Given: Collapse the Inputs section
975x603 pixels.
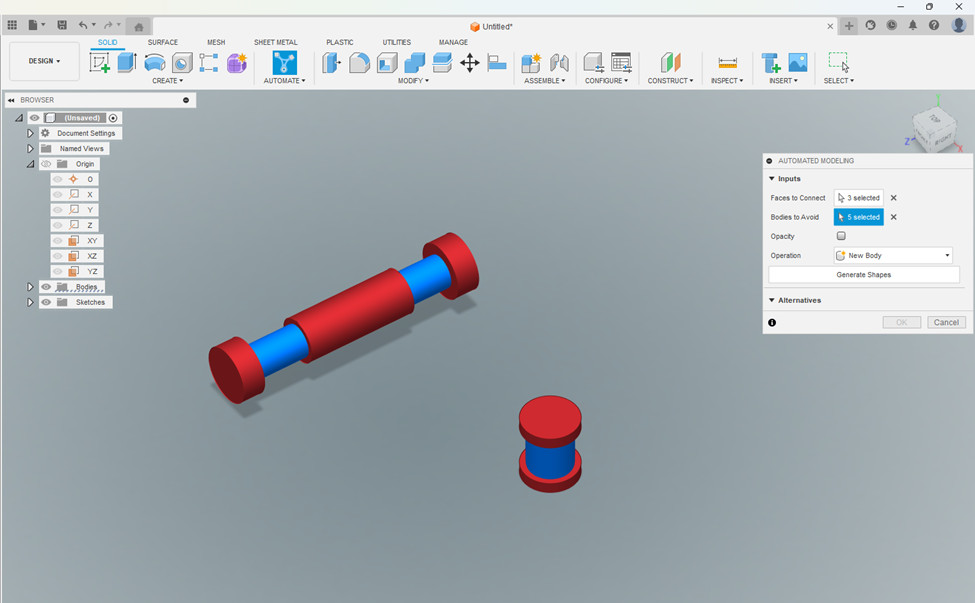Looking at the screenshot, I should 772,178.
